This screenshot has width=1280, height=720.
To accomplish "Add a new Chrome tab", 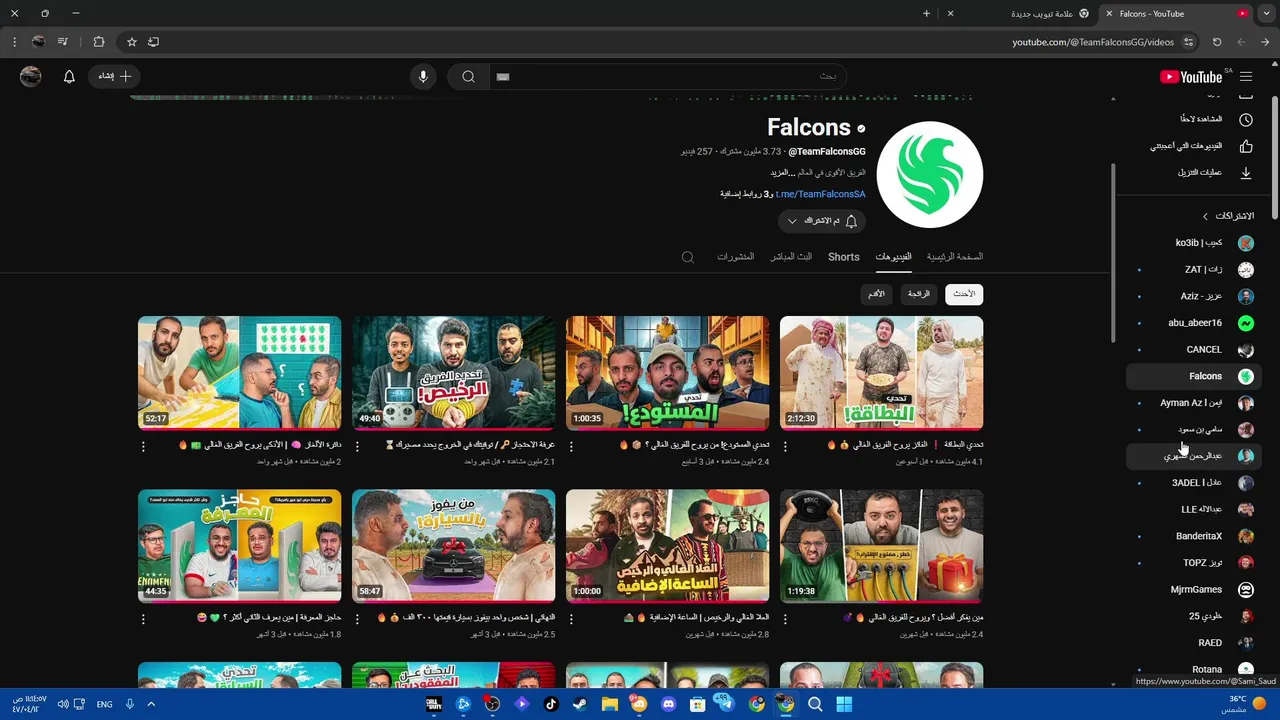I will (926, 14).
